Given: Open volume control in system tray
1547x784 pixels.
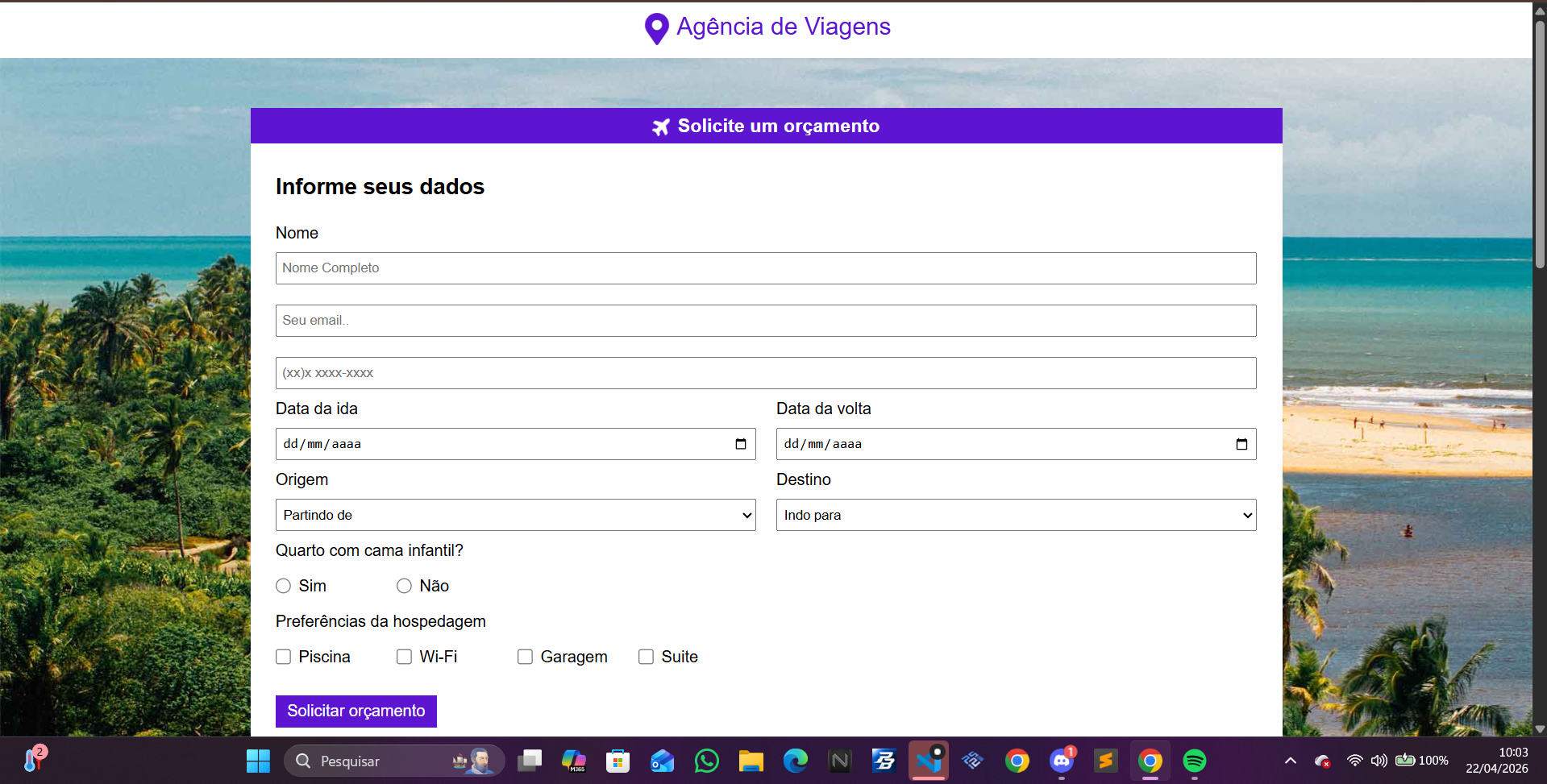Looking at the screenshot, I should pos(1379,761).
